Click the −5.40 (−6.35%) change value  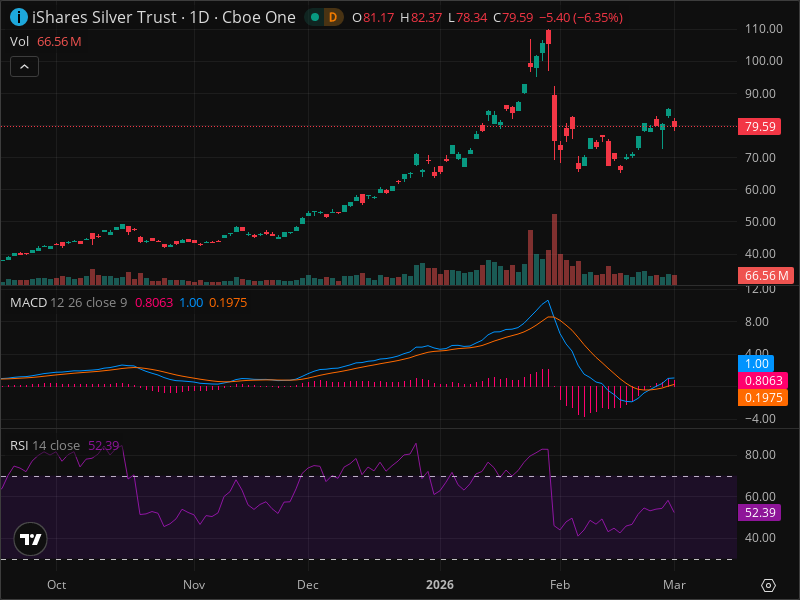pos(581,18)
